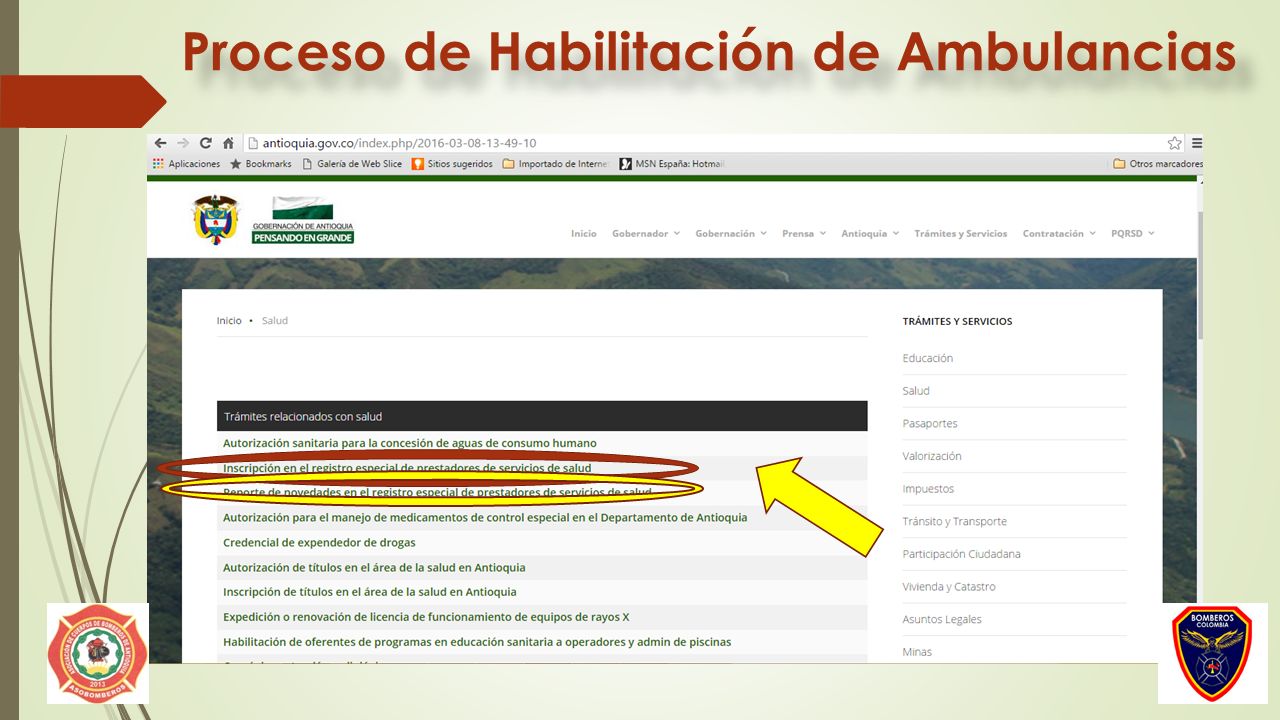Screen dimensions: 1280x720
Task: Expand the Antioquia dropdown menu
Action: tap(870, 233)
